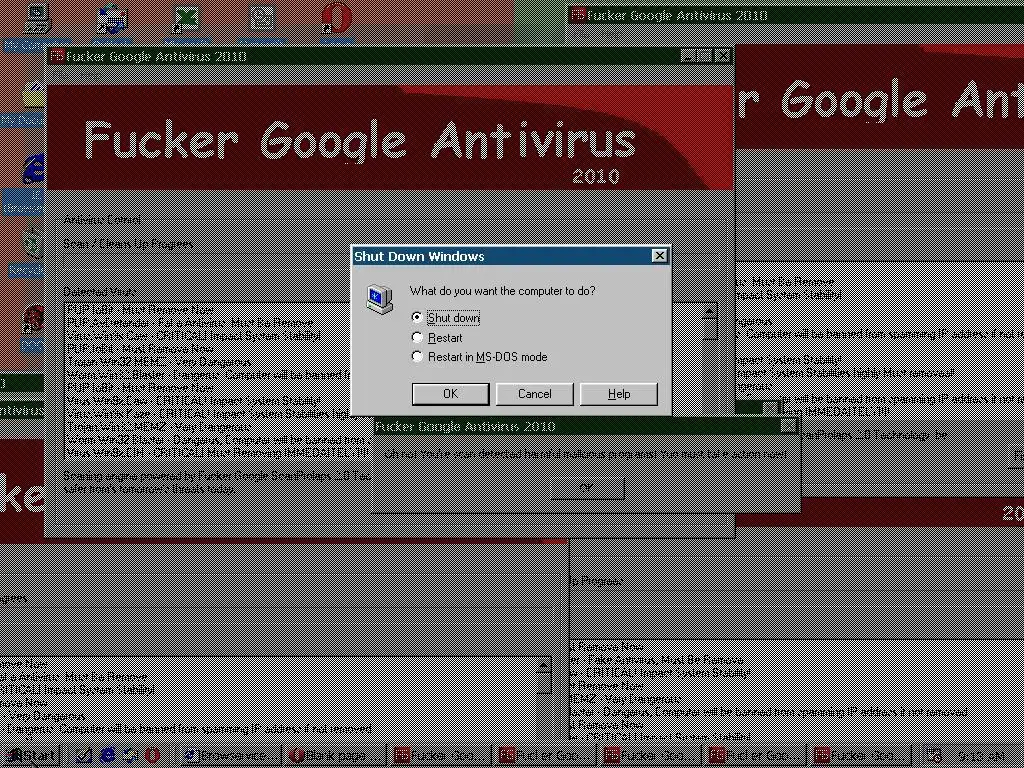Image resolution: width=1024 pixels, height=768 pixels.
Task: Select Virus.Win9x.Fuze row in main window list
Action: pos(209,414)
